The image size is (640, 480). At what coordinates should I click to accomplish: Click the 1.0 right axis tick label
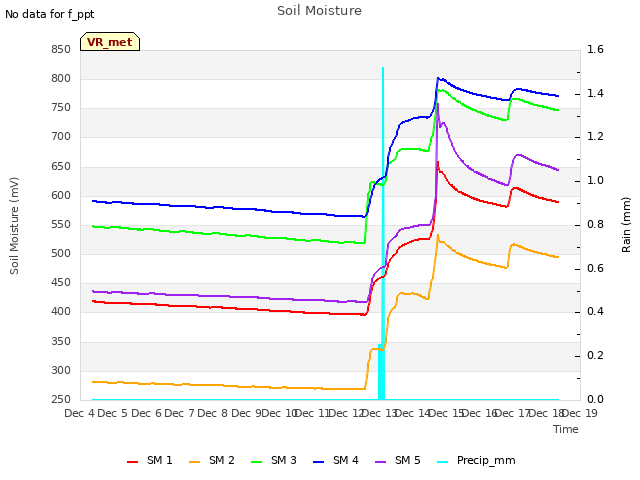pos(595,180)
